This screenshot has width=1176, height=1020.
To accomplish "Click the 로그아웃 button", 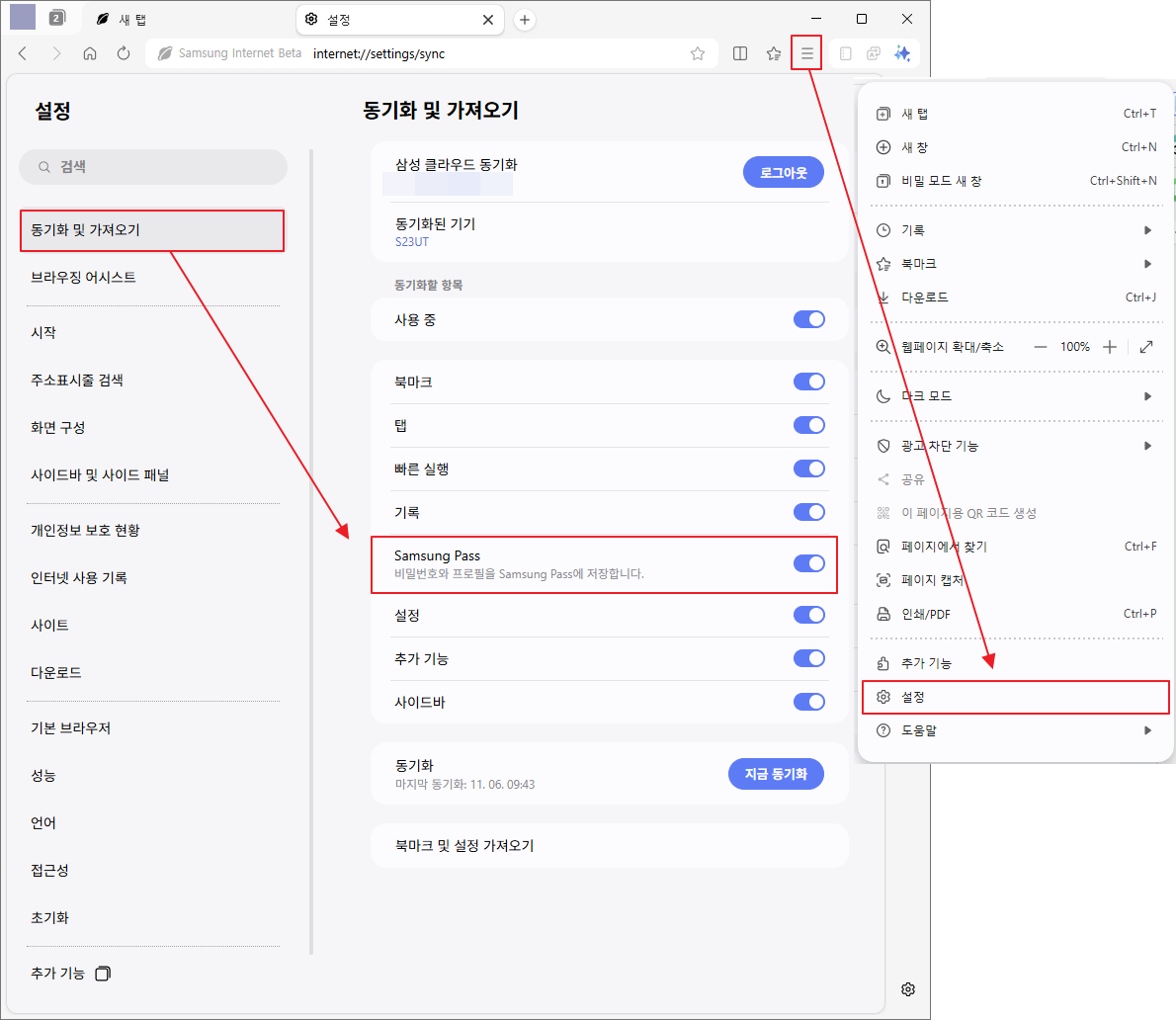I will (783, 171).
